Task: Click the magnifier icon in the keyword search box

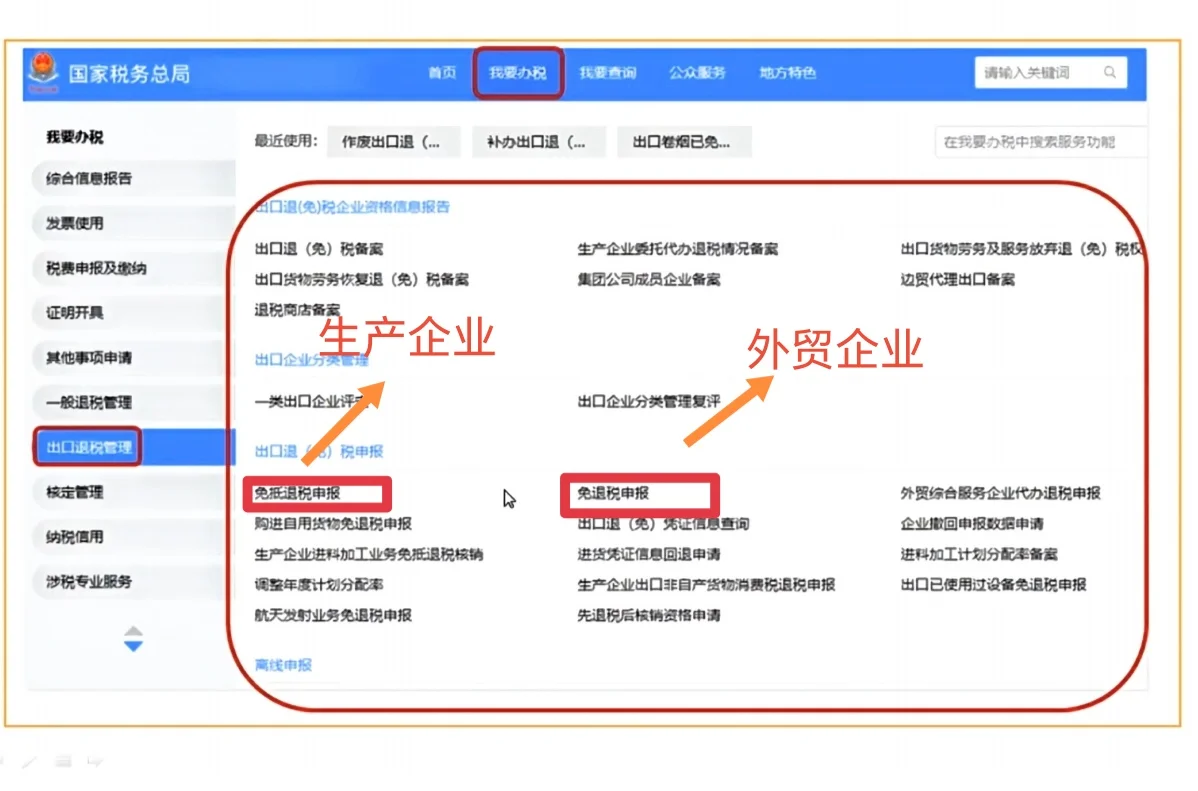Action: (x=1110, y=72)
